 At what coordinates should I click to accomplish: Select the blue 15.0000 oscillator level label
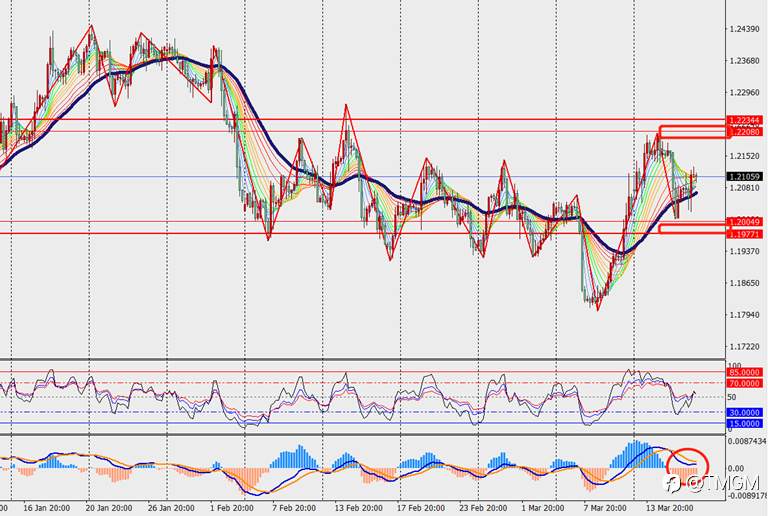coord(744,424)
